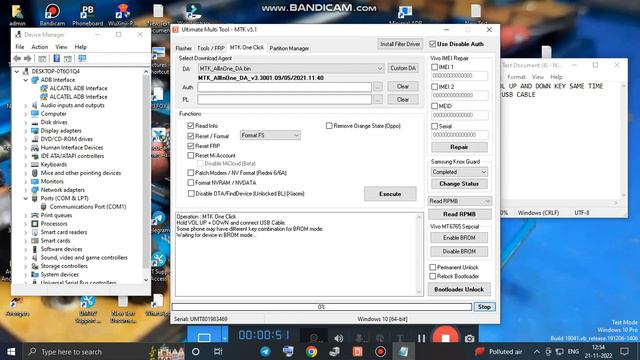Open the Samsung Knox Guard Completed dropdown
The height and width of the screenshot is (360, 640).
459,172
